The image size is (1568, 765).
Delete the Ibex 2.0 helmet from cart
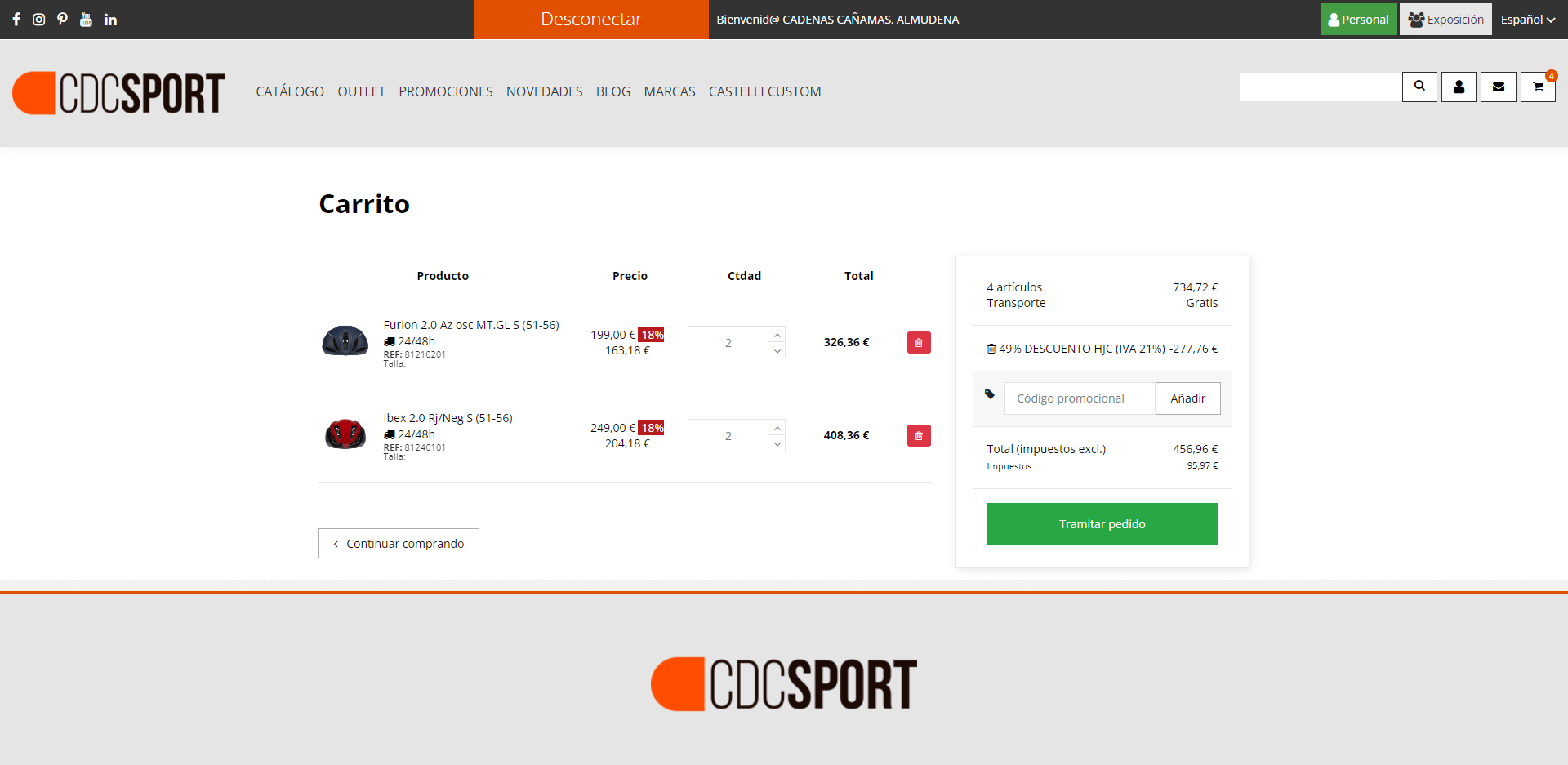(x=919, y=436)
